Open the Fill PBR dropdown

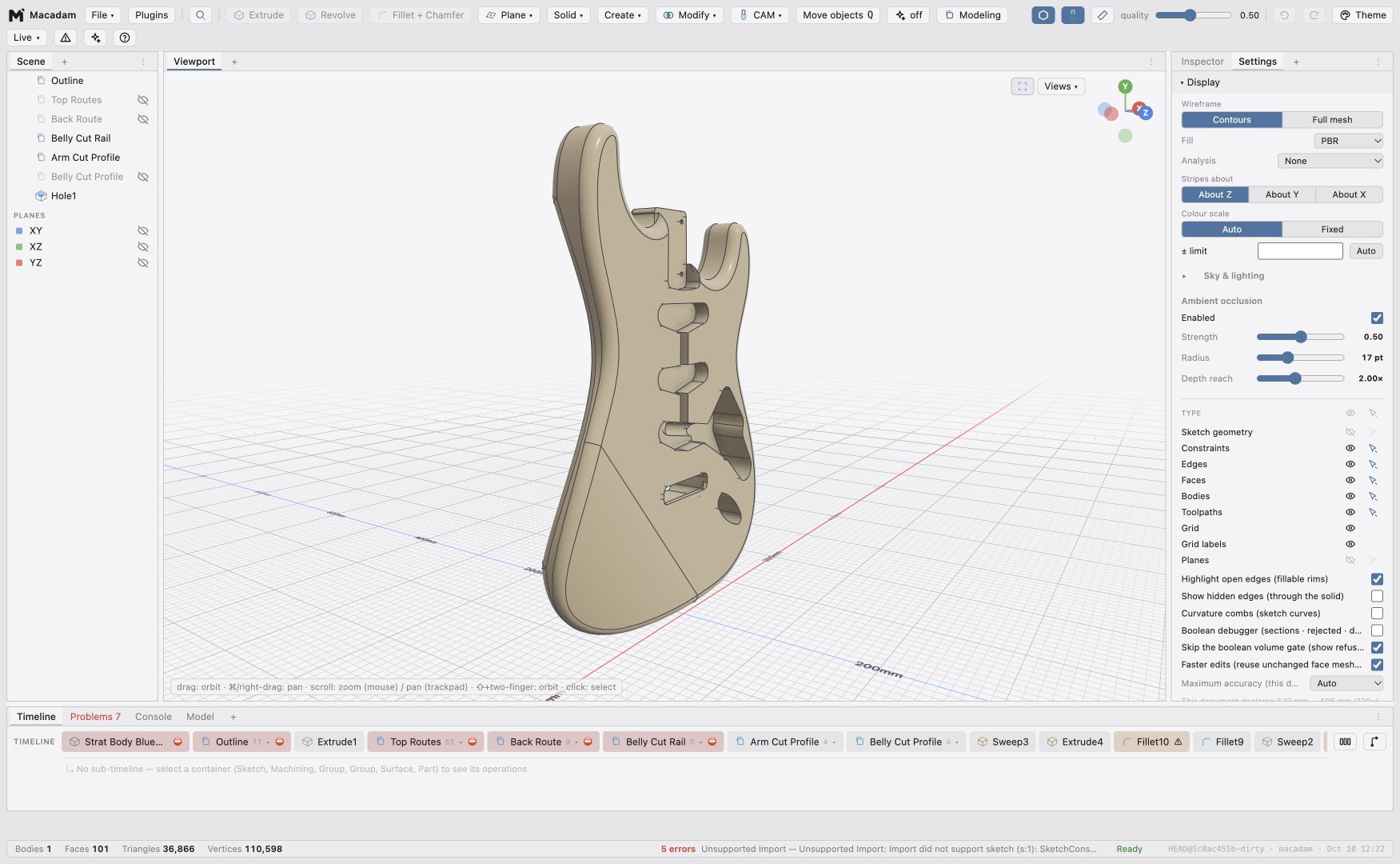point(1348,141)
